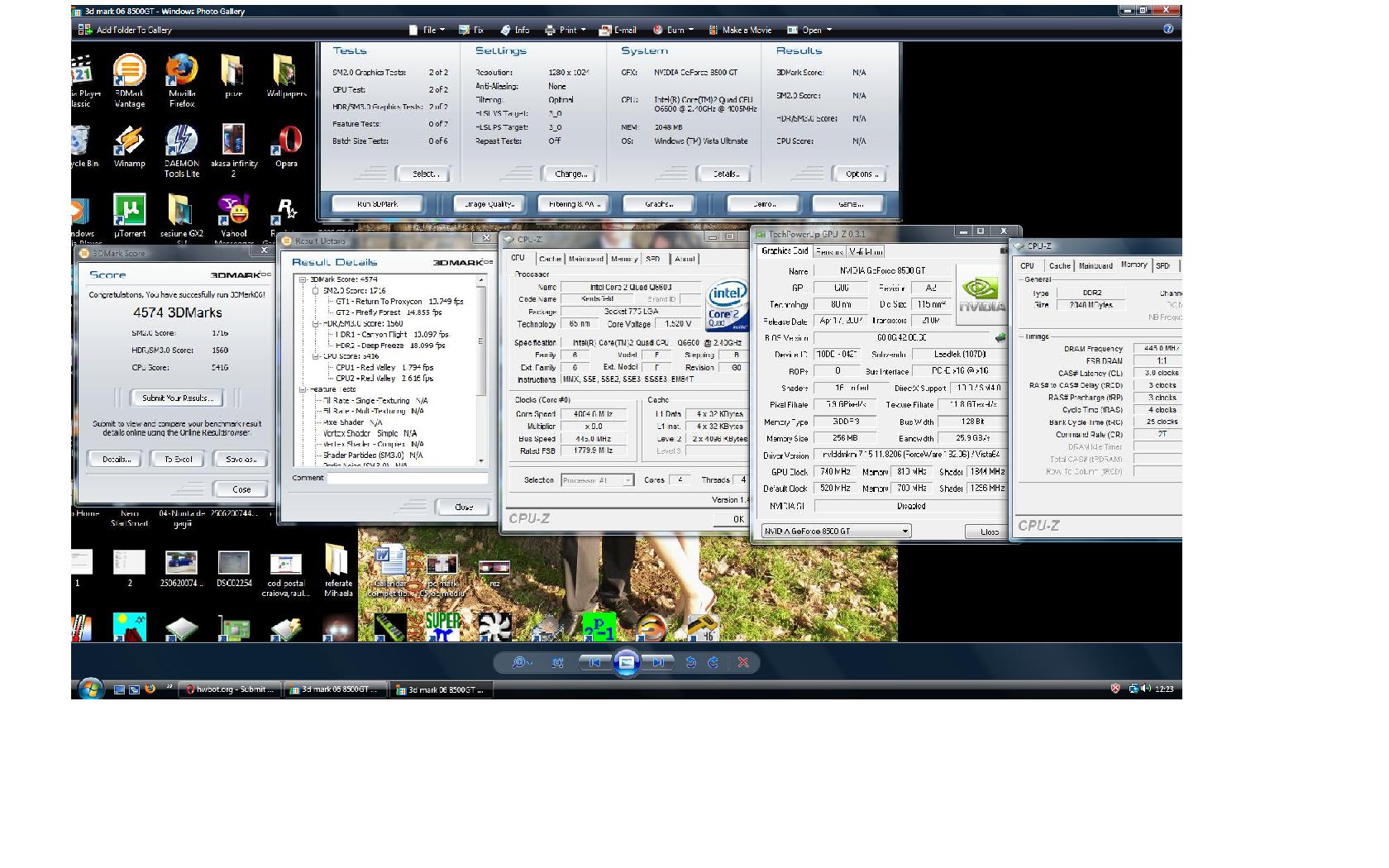Open Validation tab in GPU-Z

click(866, 251)
